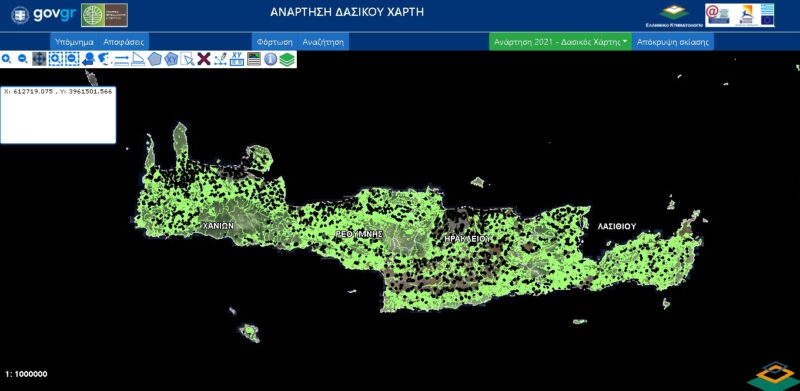This screenshot has width=800, height=391.
Task: Select the zoom out magnifier tool
Action: tap(23, 59)
